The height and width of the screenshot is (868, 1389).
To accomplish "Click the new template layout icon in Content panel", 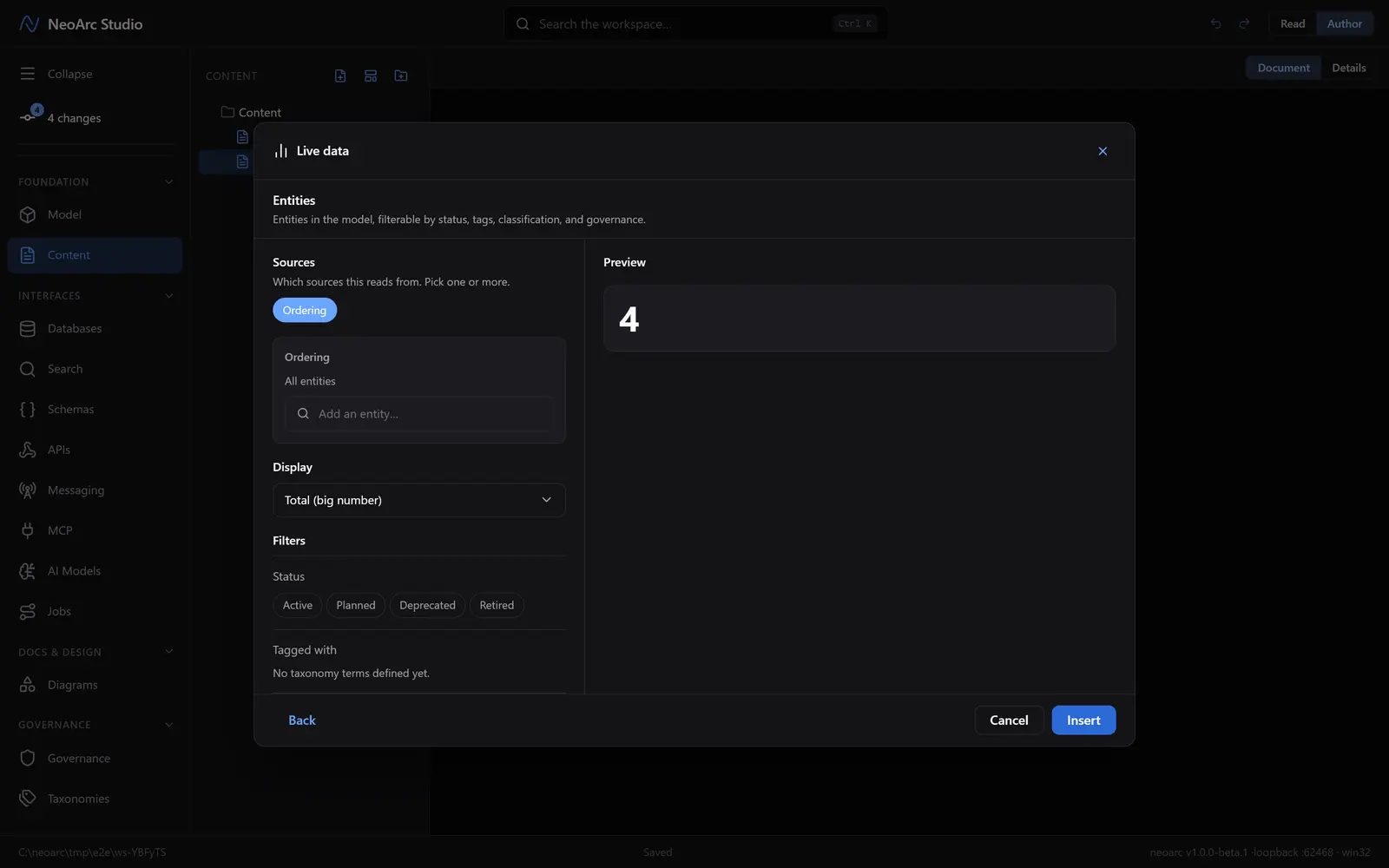I will click(x=371, y=76).
